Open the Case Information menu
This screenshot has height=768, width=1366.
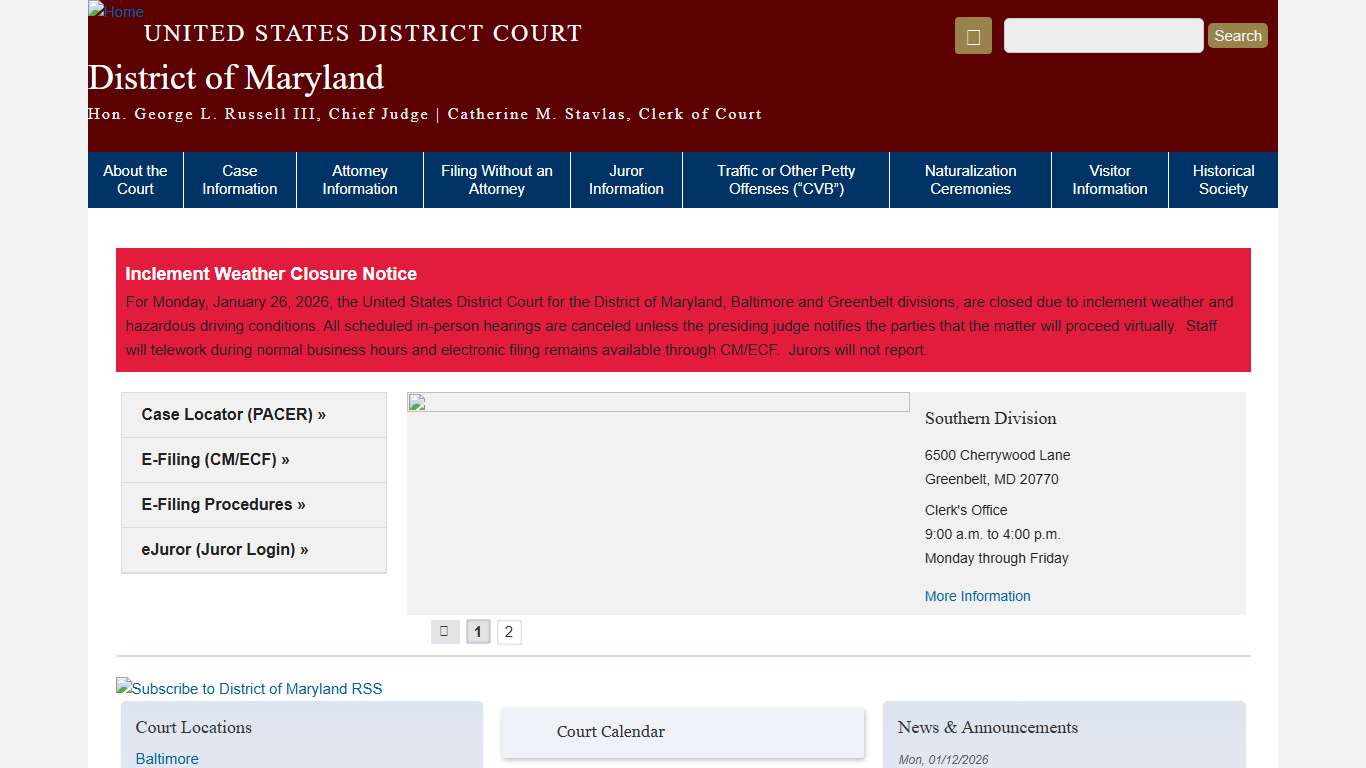(239, 179)
